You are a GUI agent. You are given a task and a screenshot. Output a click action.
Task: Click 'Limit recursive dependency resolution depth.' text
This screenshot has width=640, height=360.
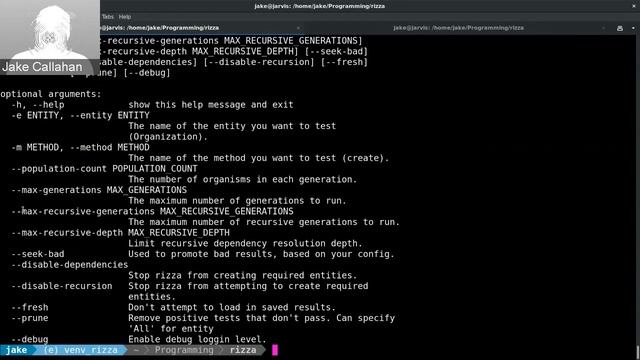[245, 243]
